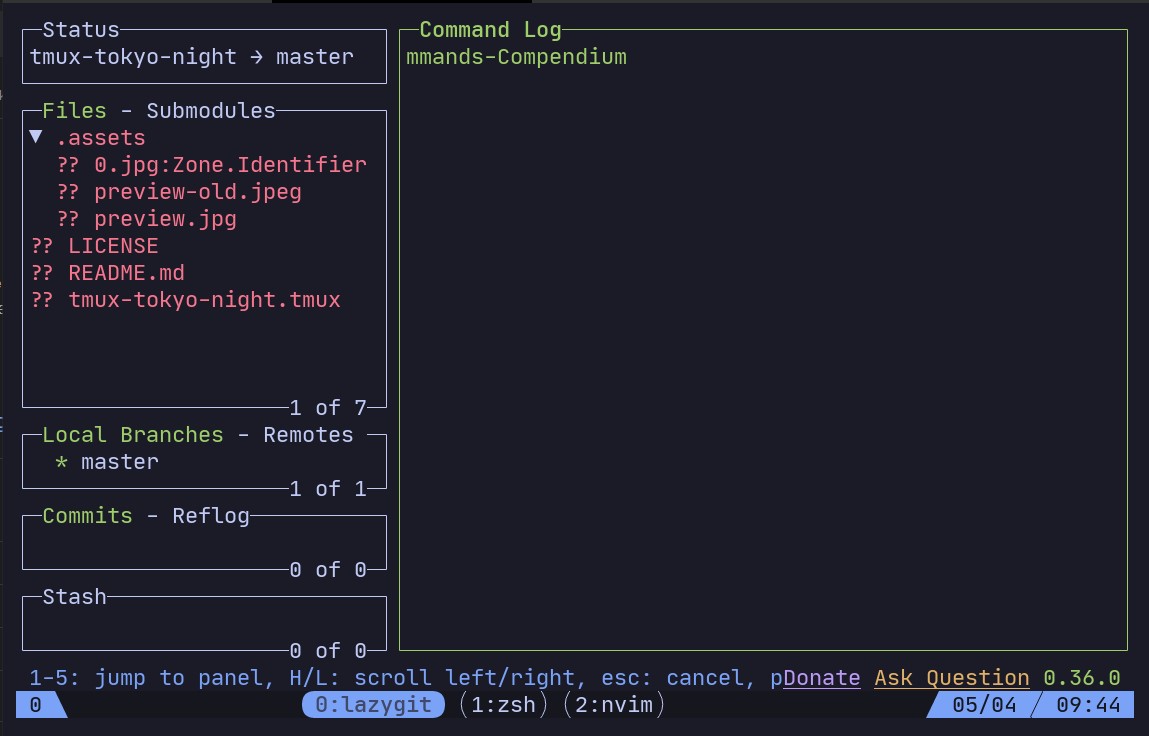
Task: Open the Remotes tab
Action: click(309, 435)
